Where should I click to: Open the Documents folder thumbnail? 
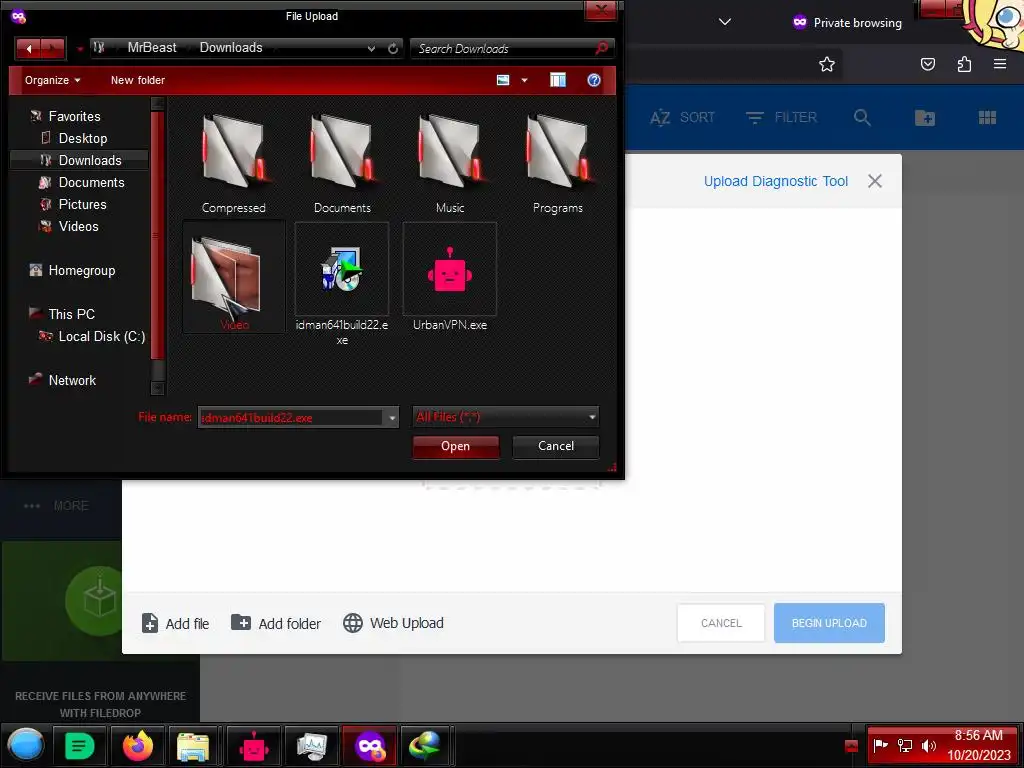pos(342,163)
